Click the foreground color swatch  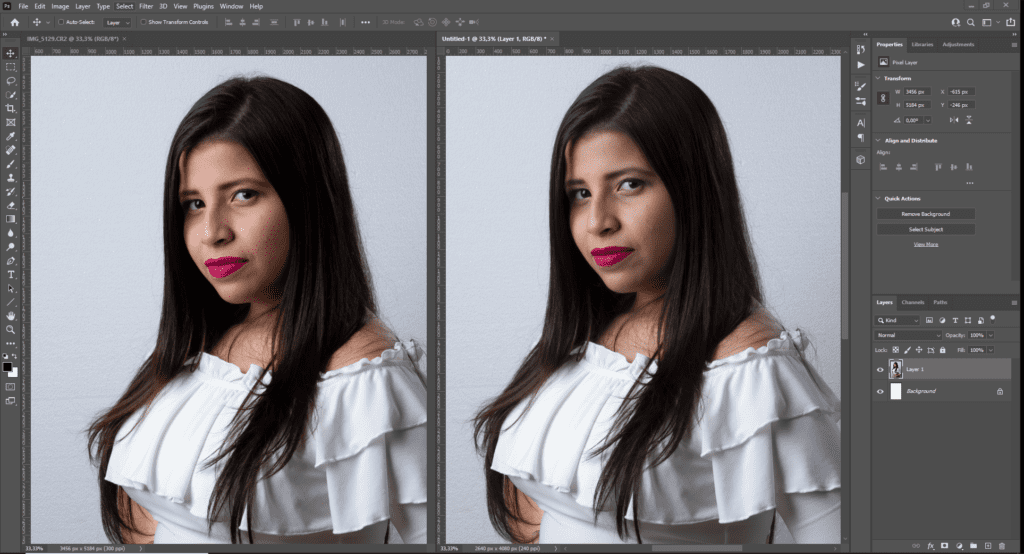click(x=8, y=367)
